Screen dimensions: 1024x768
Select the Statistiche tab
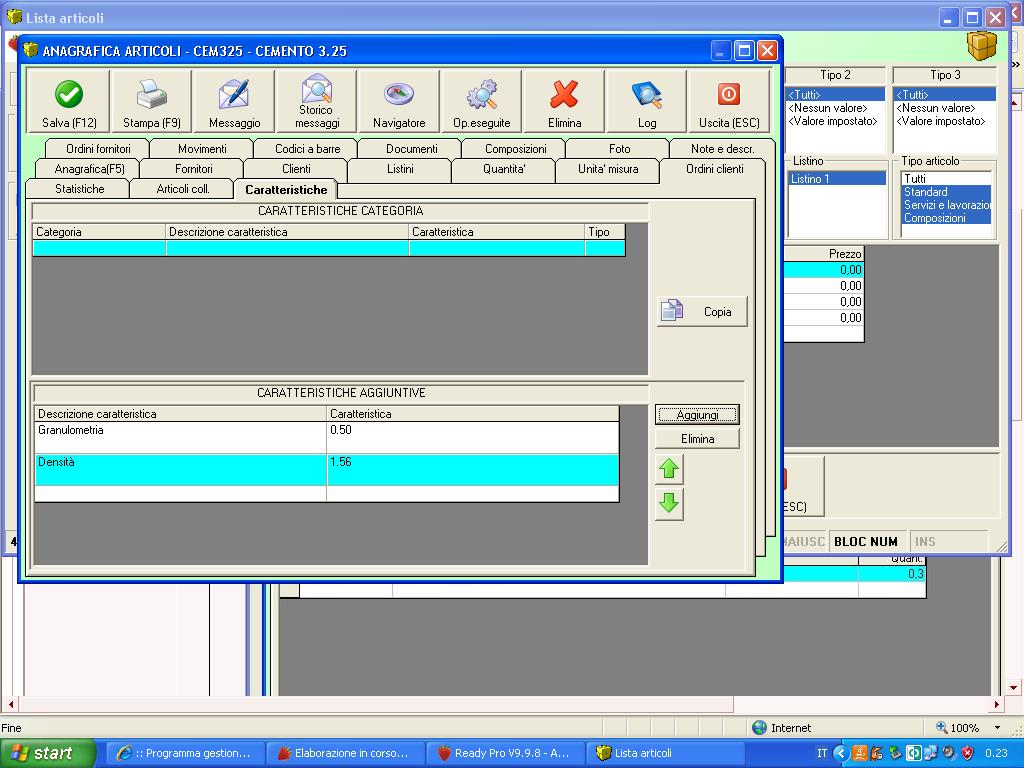click(x=79, y=189)
